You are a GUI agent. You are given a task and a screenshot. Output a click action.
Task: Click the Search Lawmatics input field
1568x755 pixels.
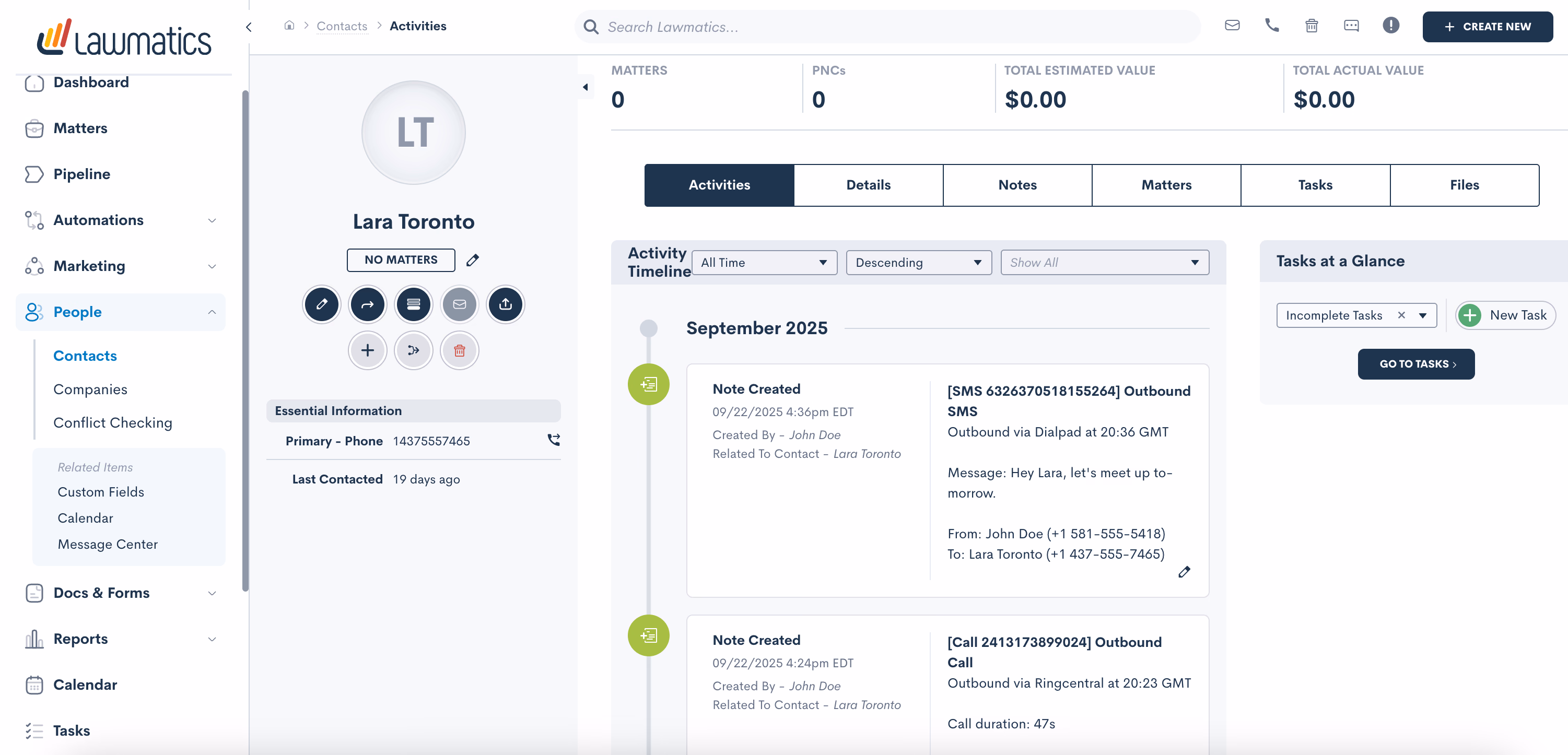888,27
